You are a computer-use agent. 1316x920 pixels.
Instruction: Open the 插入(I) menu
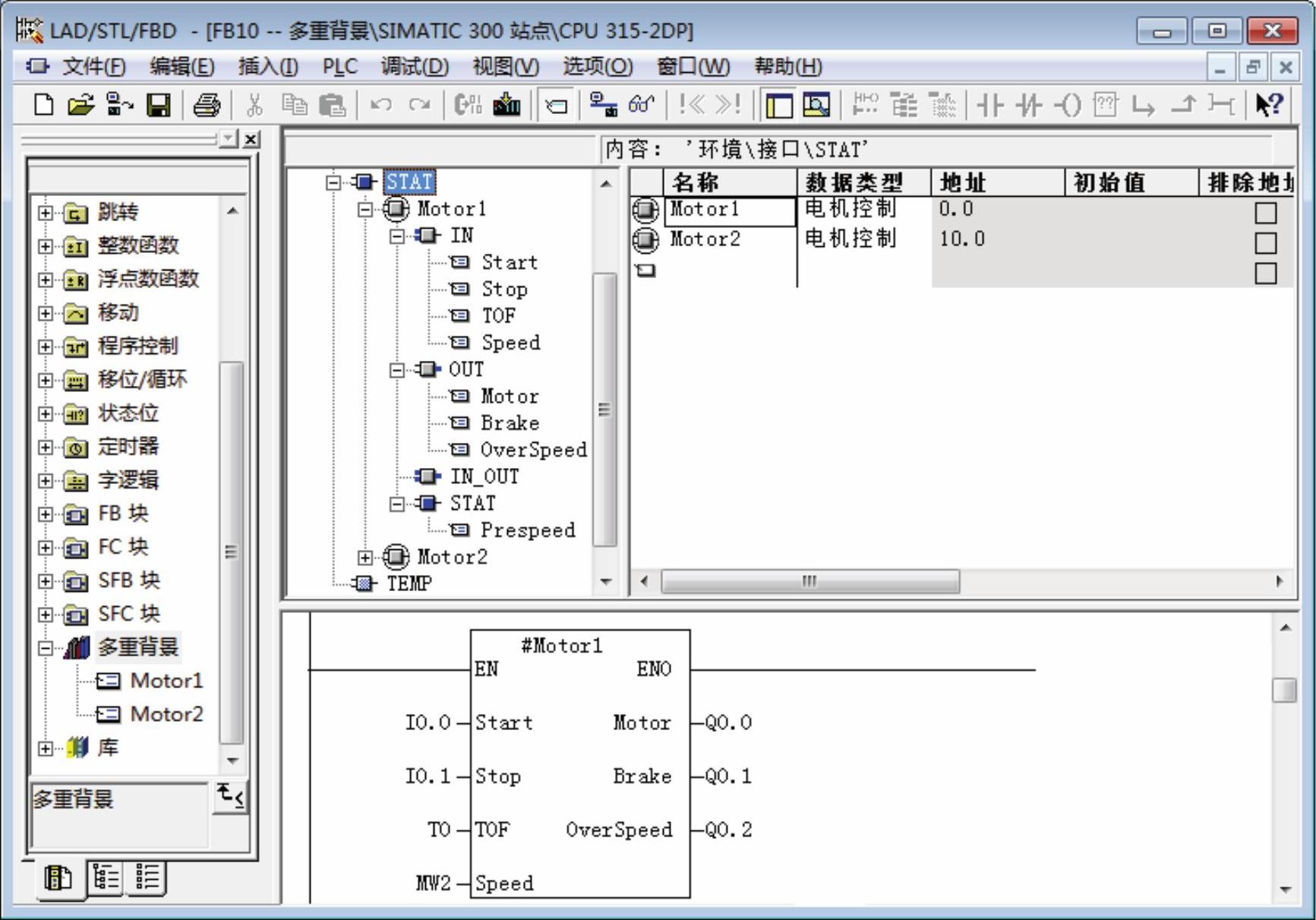(x=268, y=67)
